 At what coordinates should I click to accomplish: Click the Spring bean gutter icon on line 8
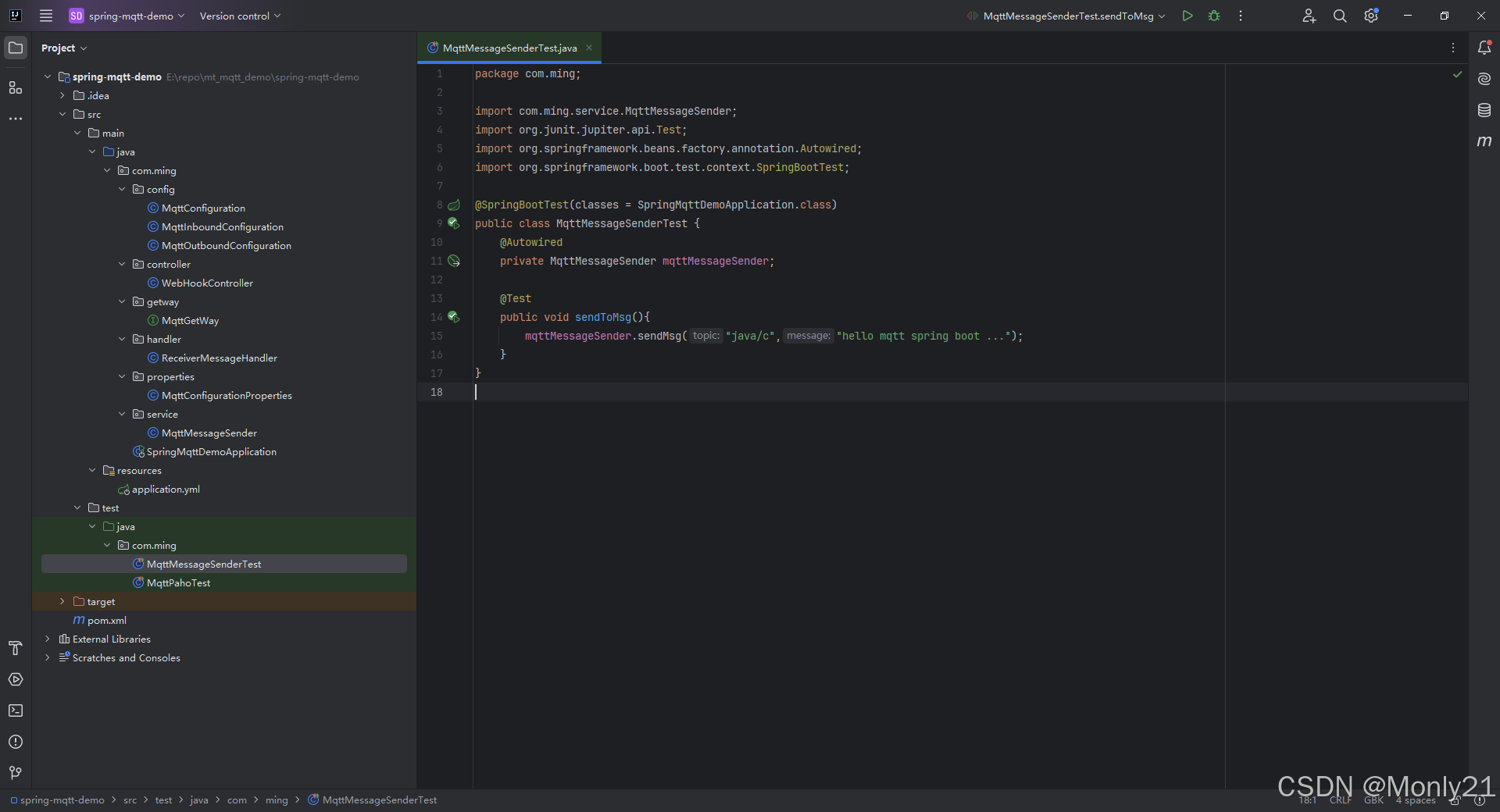point(453,205)
